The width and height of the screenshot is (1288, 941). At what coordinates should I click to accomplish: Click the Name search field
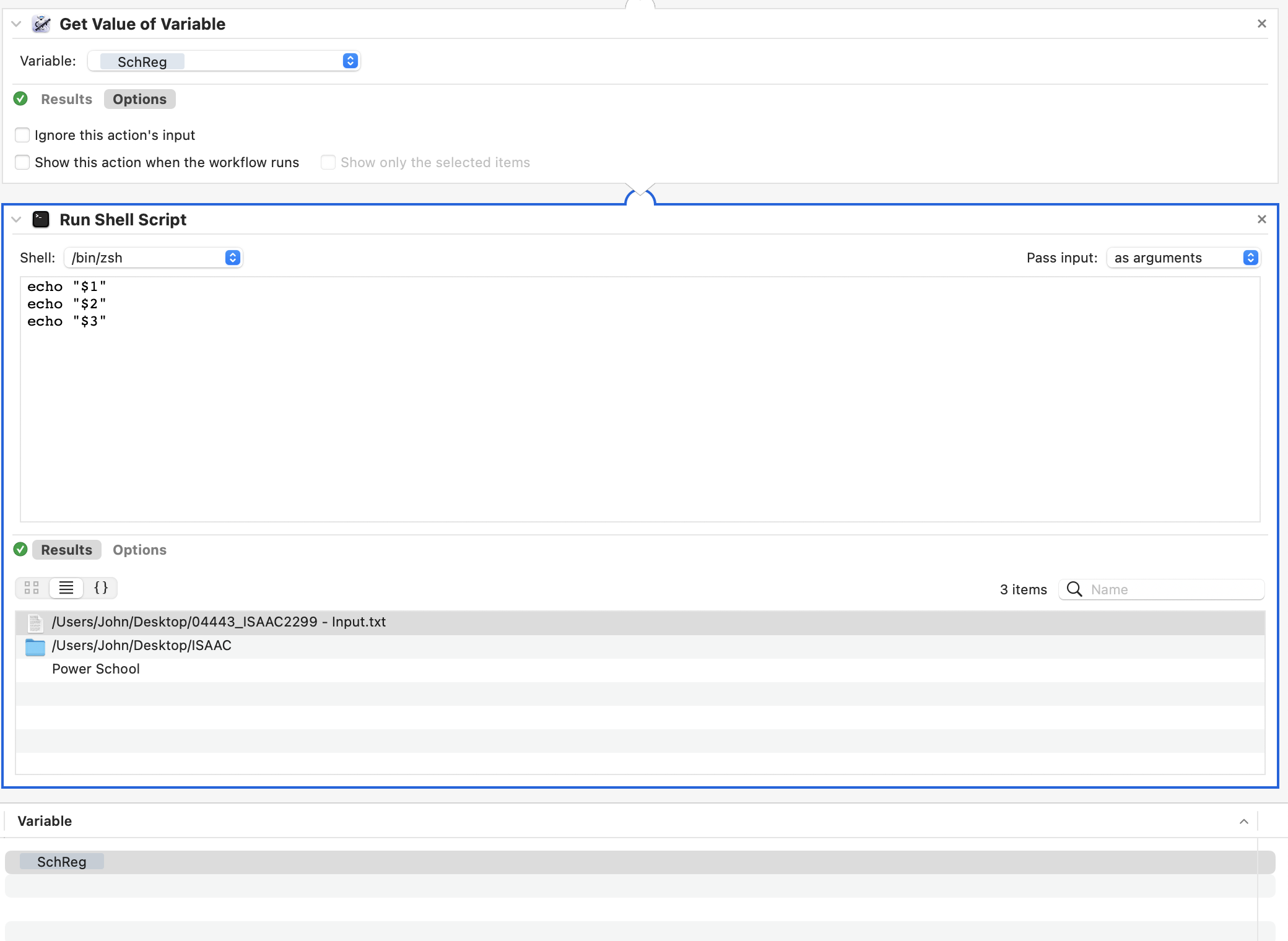pos(1170,589)
